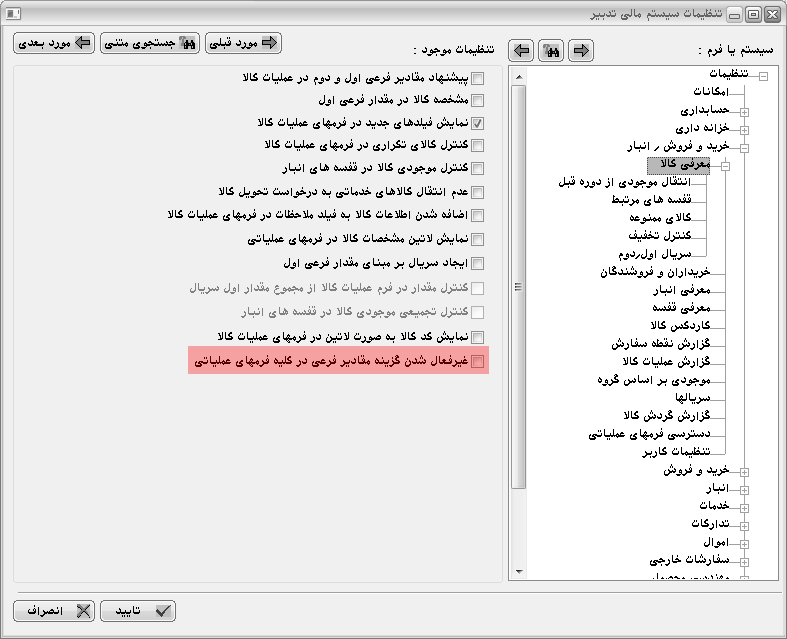Expand the 'سفارشات خارجی' tree node
Image resolution: width=787 pixels, height=639 pixels.
point(744,561)
